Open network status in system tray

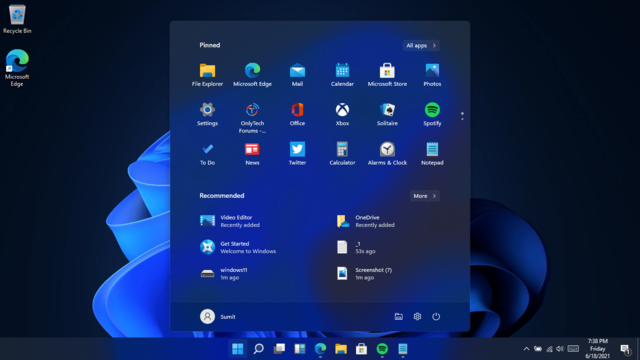point(549,349)
